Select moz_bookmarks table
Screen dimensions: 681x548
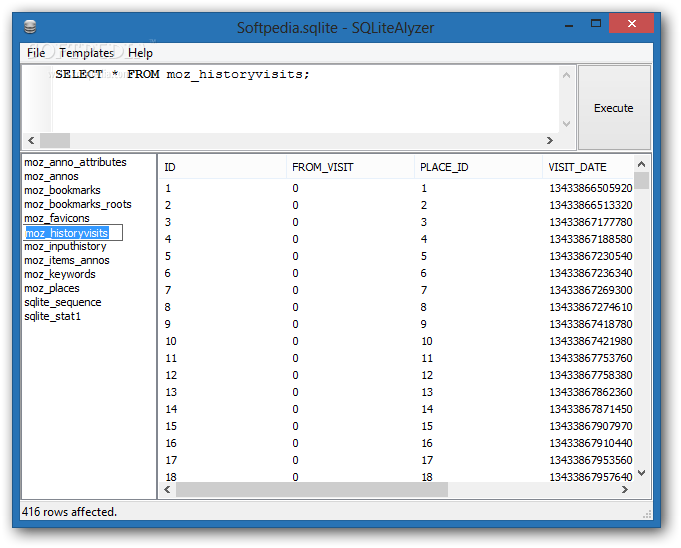[x=62, y=190]
